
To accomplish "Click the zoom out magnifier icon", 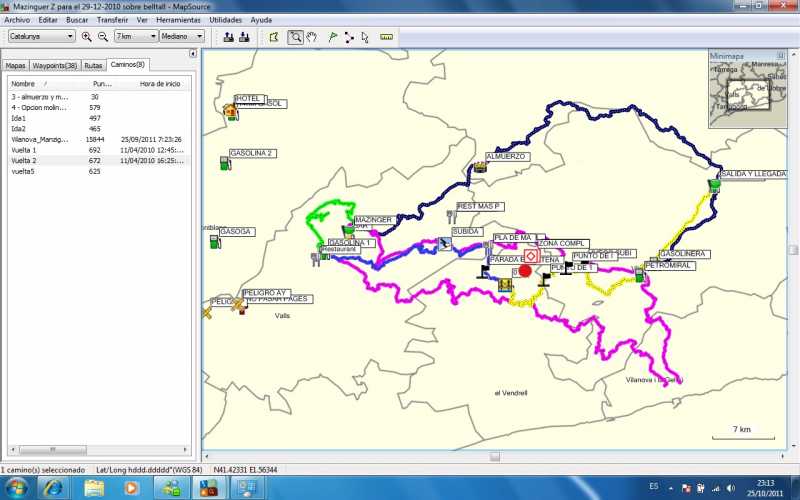I will (102, 37).
